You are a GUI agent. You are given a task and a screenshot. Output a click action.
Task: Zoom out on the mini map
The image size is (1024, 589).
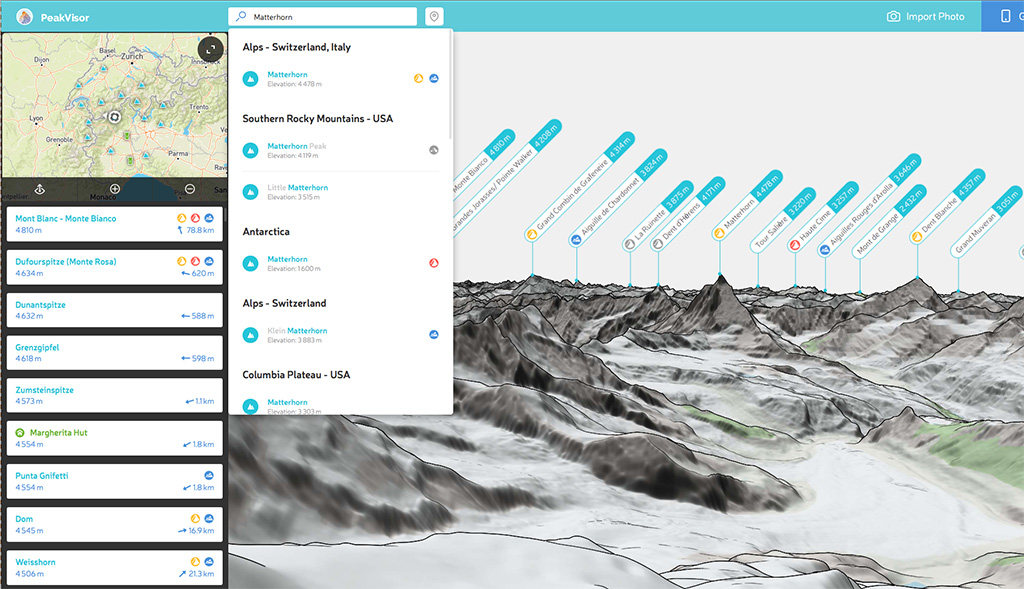(190, 189)
